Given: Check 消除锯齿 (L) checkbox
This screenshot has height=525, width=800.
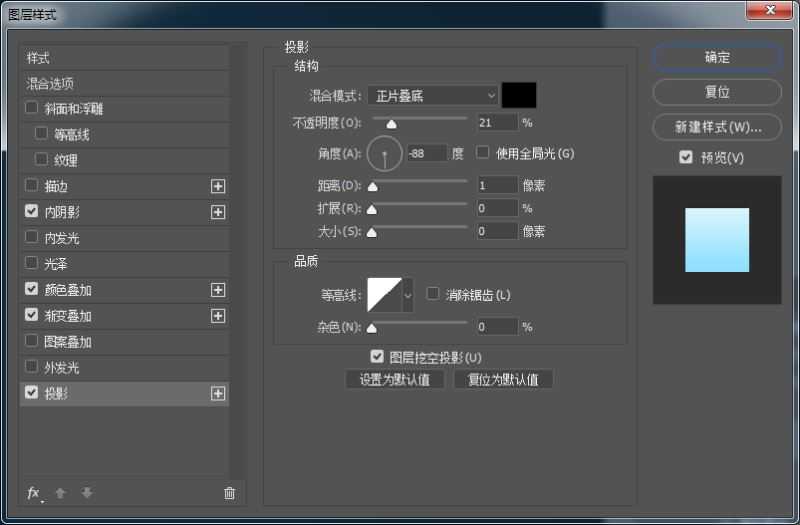Looking at the screenshot, I should 433,293.
